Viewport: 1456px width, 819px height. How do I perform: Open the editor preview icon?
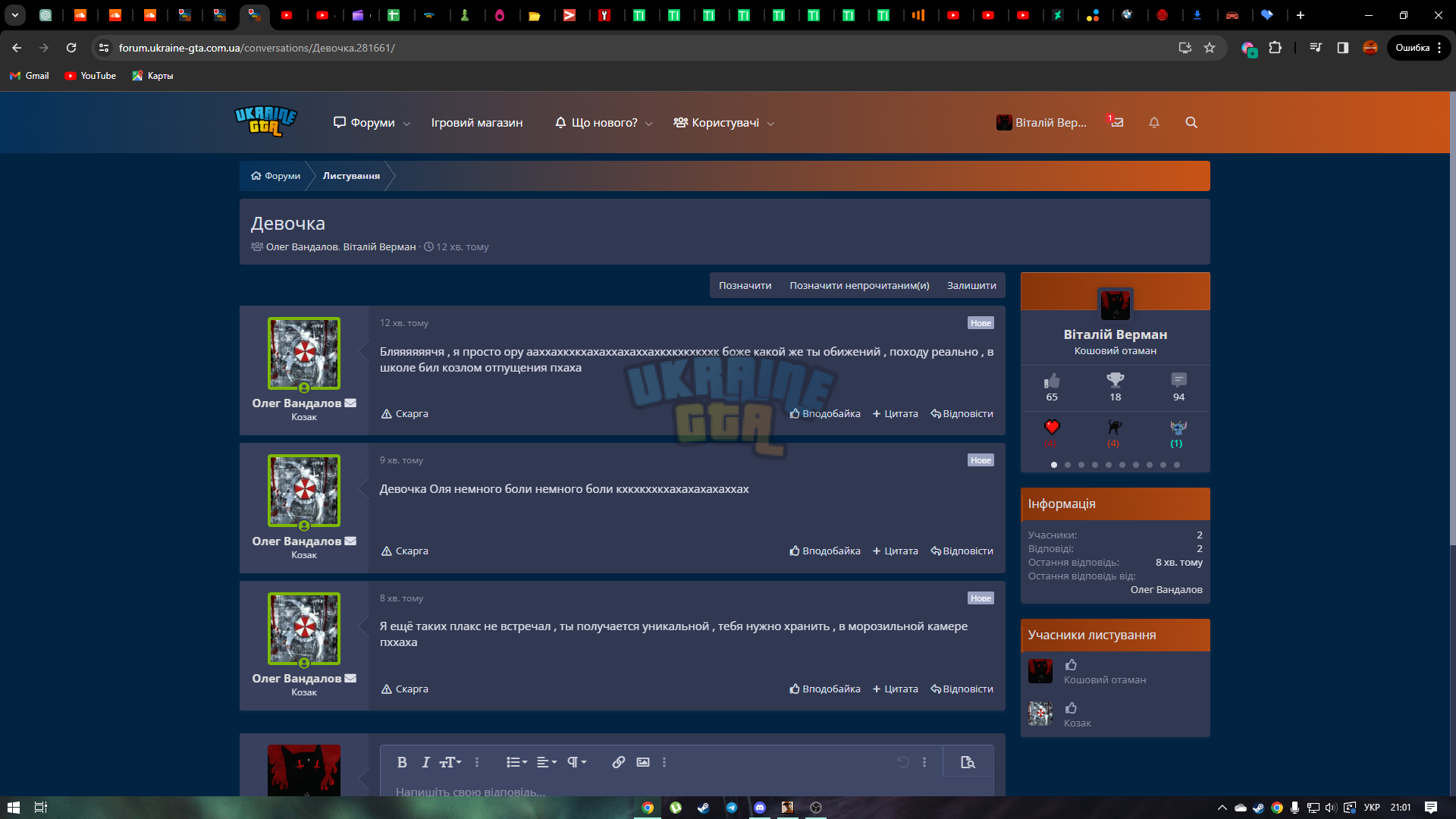968,762
